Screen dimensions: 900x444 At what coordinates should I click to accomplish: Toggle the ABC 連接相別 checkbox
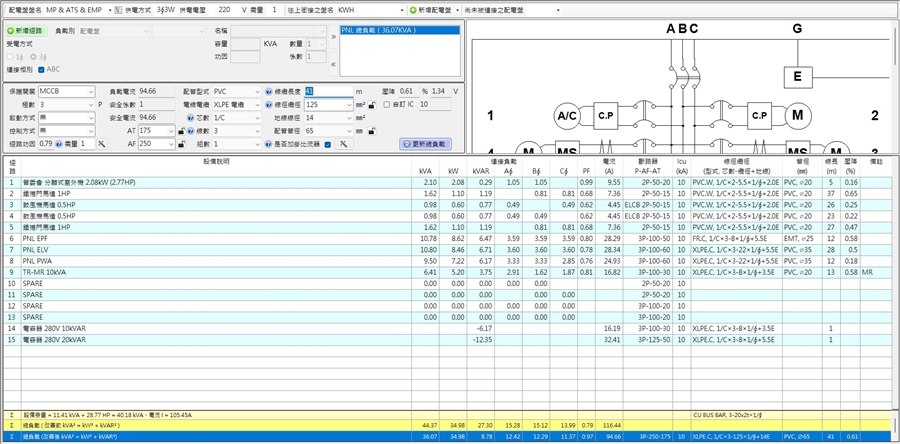tap(41, 69)
